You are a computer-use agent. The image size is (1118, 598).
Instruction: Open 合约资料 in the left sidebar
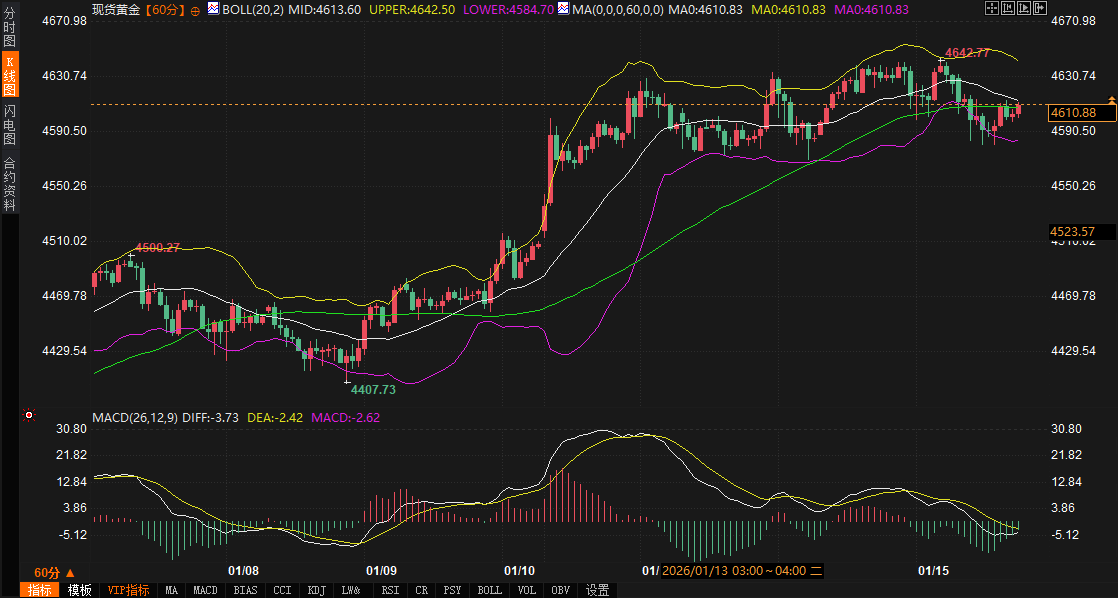click(x=10, y=184)
